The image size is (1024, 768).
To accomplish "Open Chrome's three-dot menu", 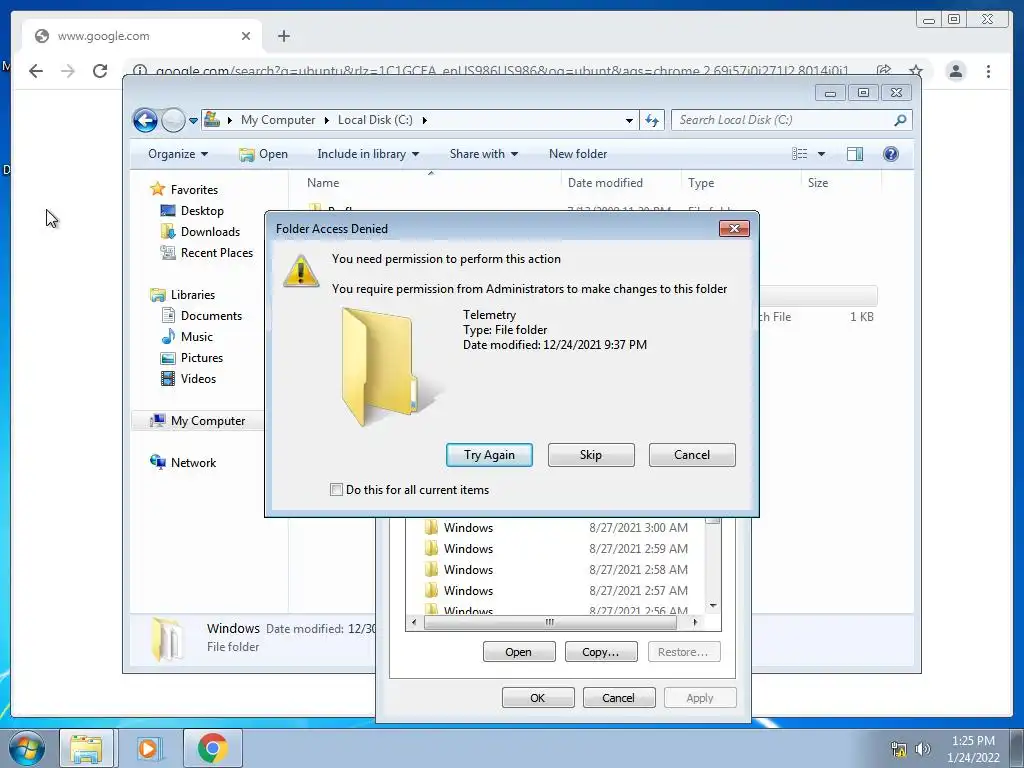I will [988, 71].
